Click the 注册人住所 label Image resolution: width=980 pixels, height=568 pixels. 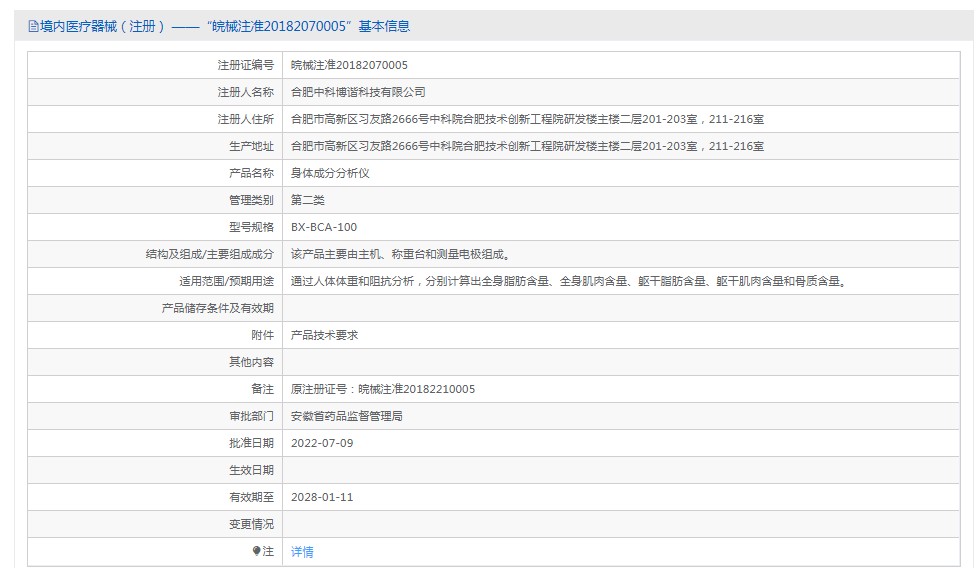pyautogui.click(x=246, y=119)
